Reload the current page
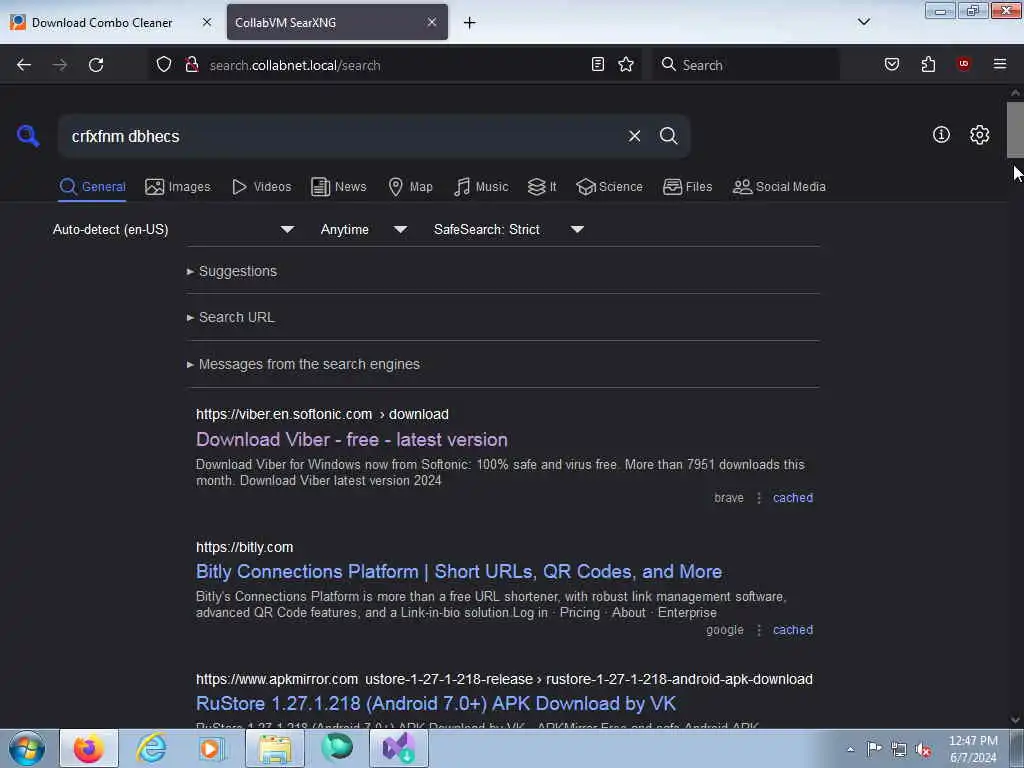Viewport: 1024px width, 768px height. click(96, 65)
